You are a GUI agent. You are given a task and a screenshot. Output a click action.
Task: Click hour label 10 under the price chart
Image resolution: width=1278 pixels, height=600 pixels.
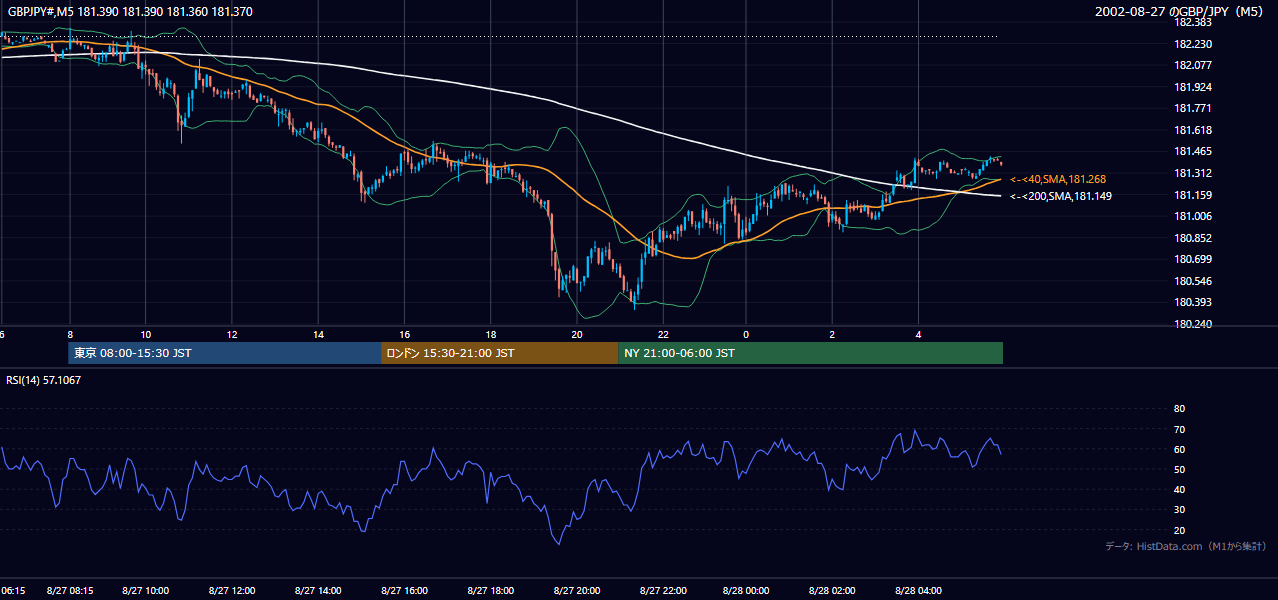tap(146, 334)
